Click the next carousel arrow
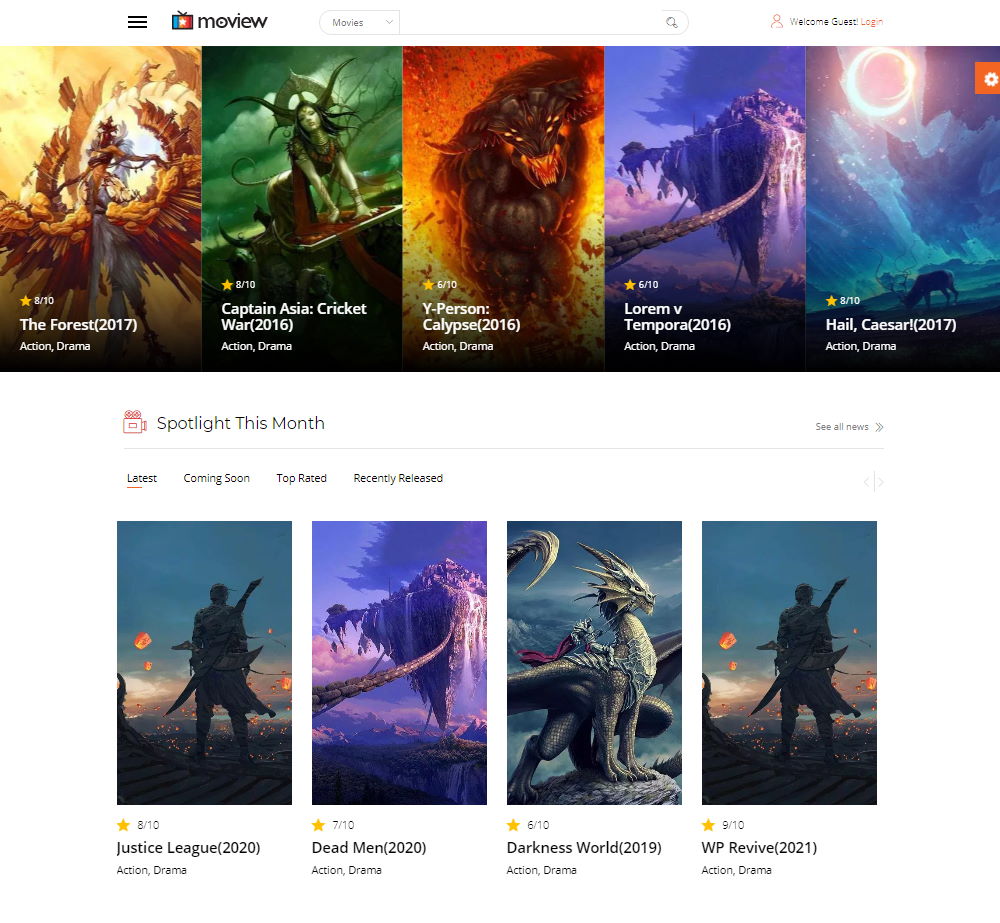This screenshot has width=1000, height=923. (880, 482)
